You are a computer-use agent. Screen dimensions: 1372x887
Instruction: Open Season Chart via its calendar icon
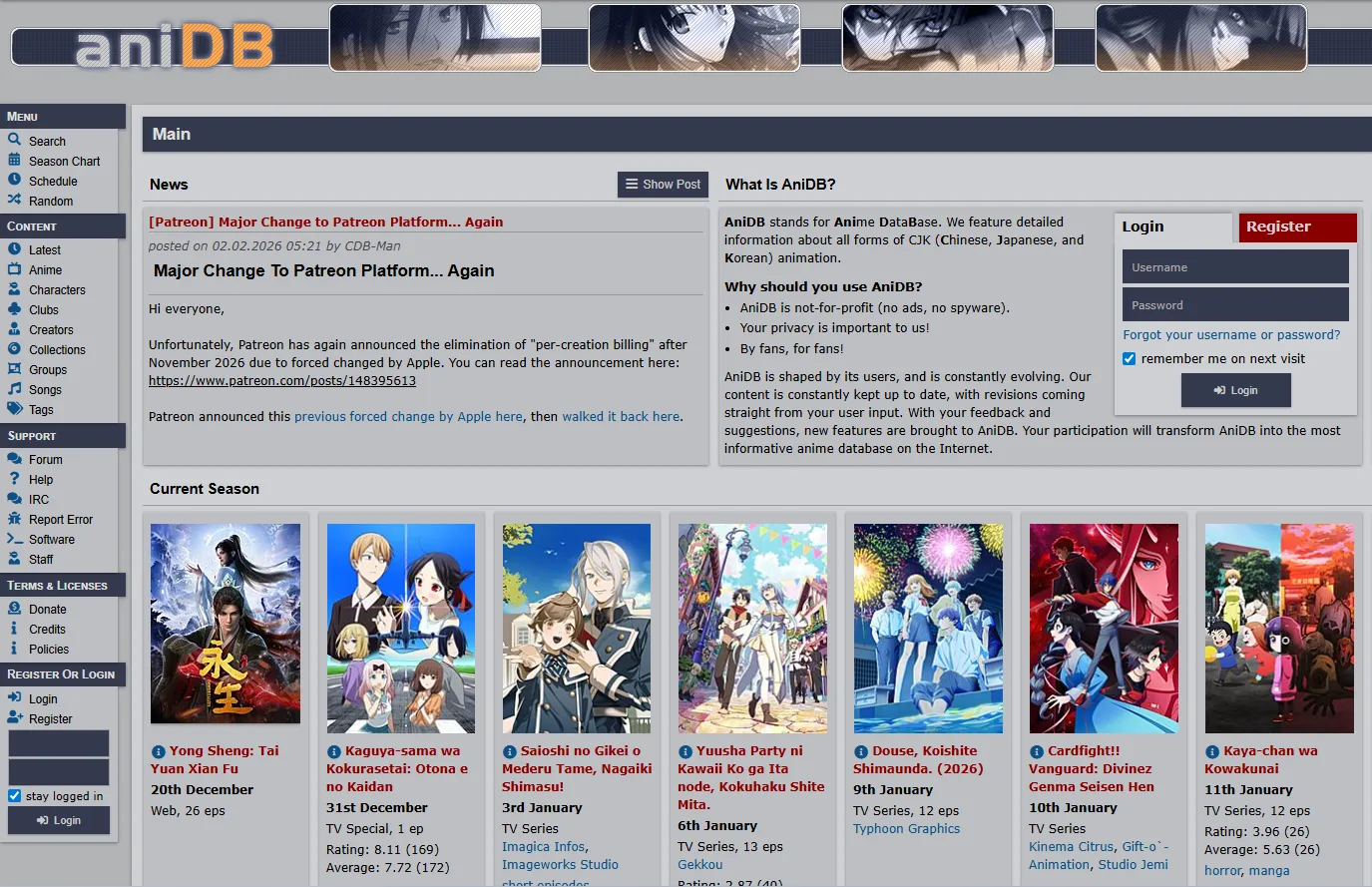point(14,161)
